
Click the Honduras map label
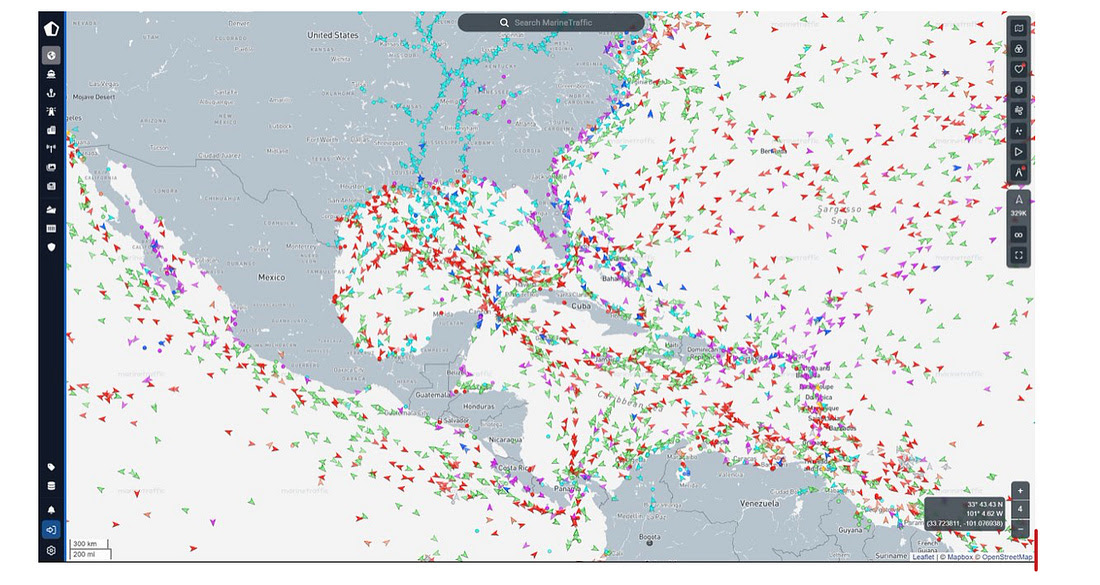(x=479, y=406)
